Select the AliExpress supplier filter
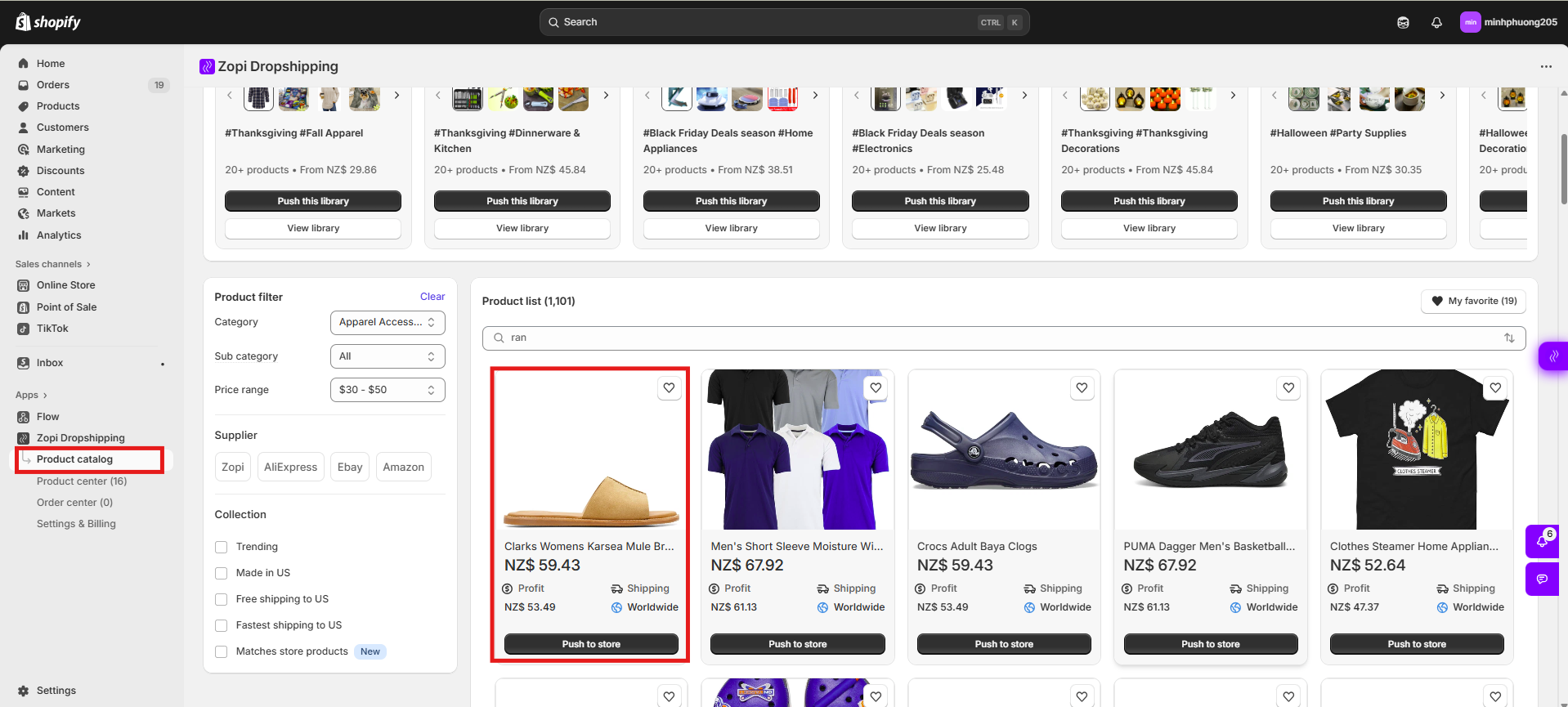Viewport: 1568px width, 707px height. [290, 467]
